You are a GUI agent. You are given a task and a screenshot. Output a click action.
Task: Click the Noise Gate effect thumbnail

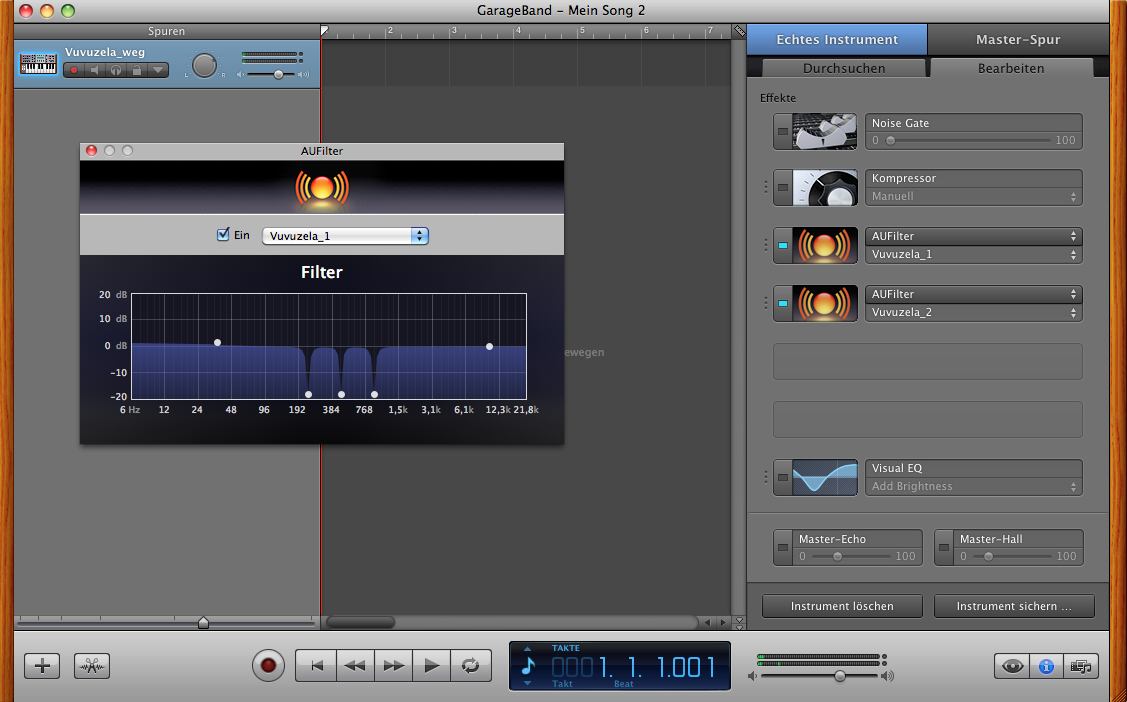click(x=824, y=131)
